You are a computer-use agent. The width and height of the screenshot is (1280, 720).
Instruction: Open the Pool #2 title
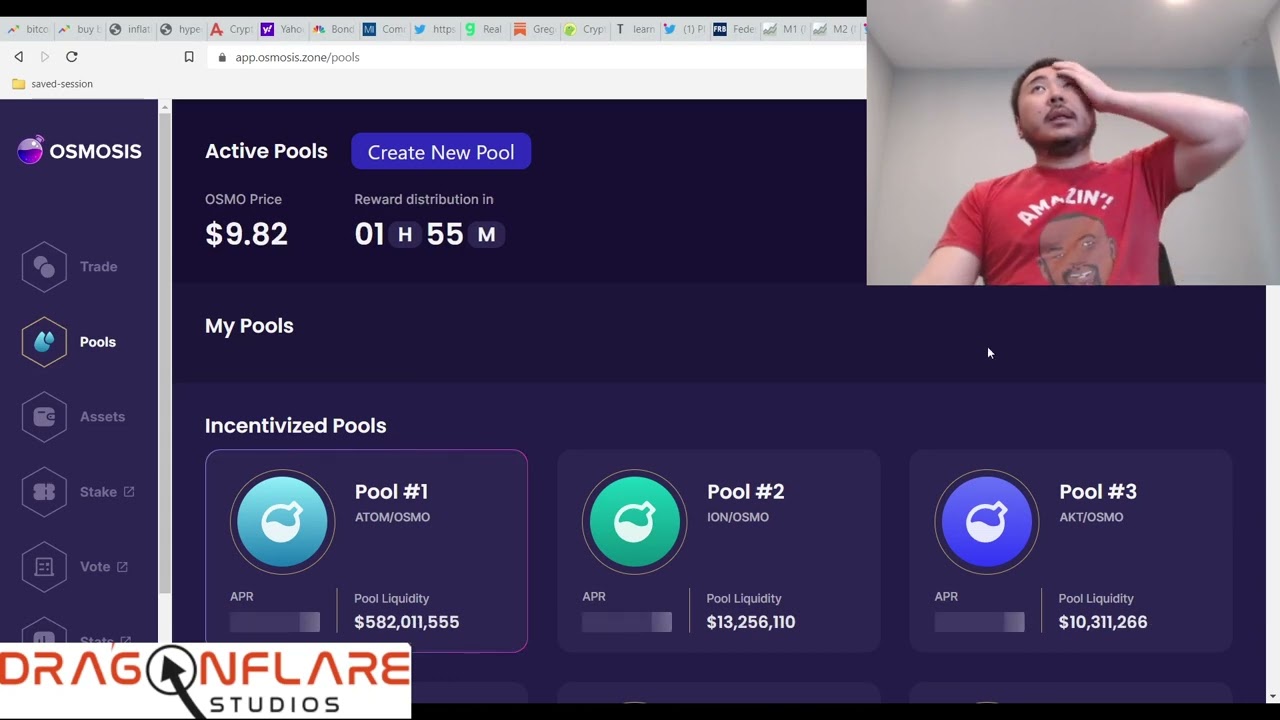745,491
